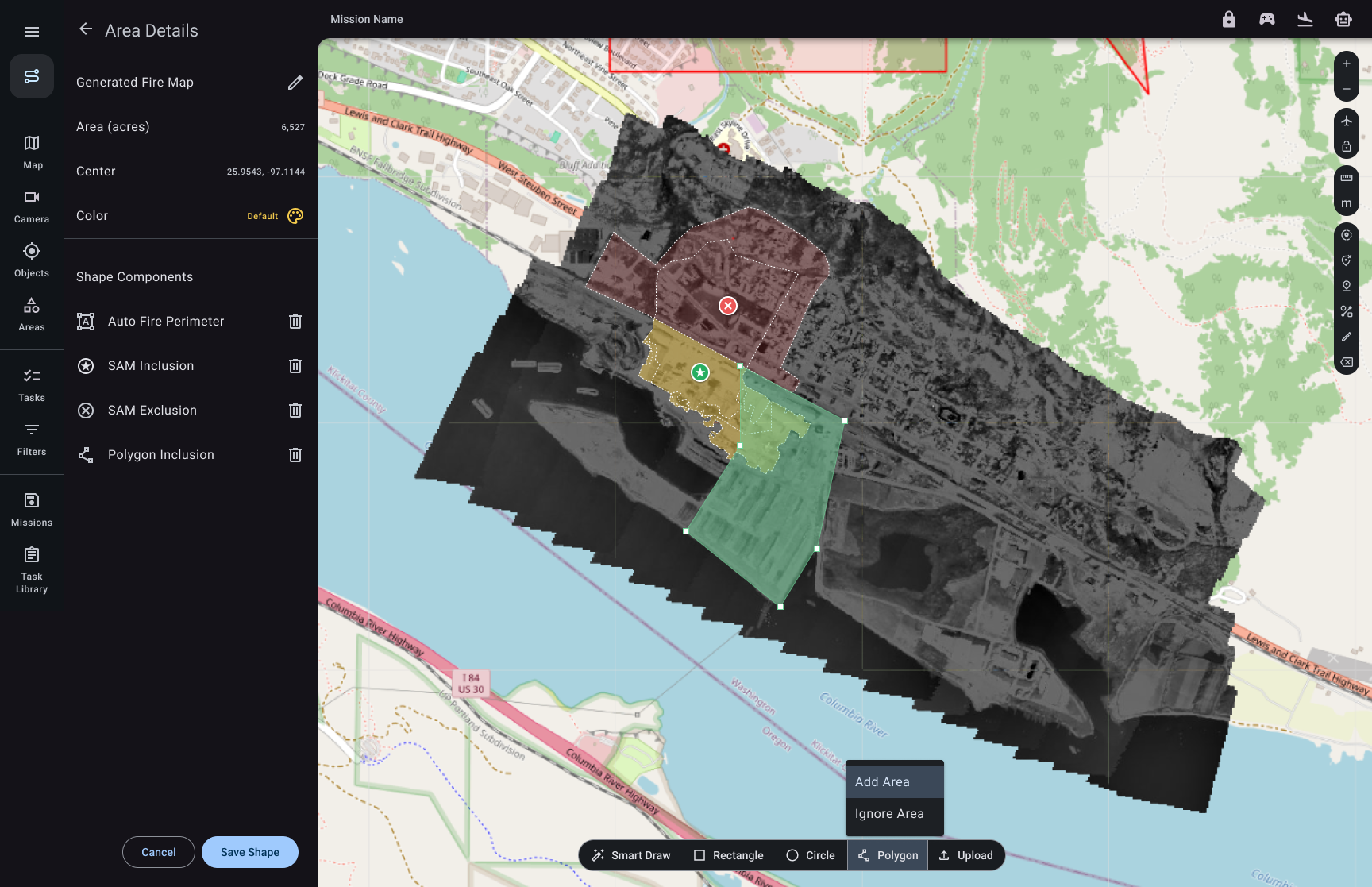Click the Mission Name title
Image resolution: width=1372 pixels, height=887 pixels.
coord(367,19)
